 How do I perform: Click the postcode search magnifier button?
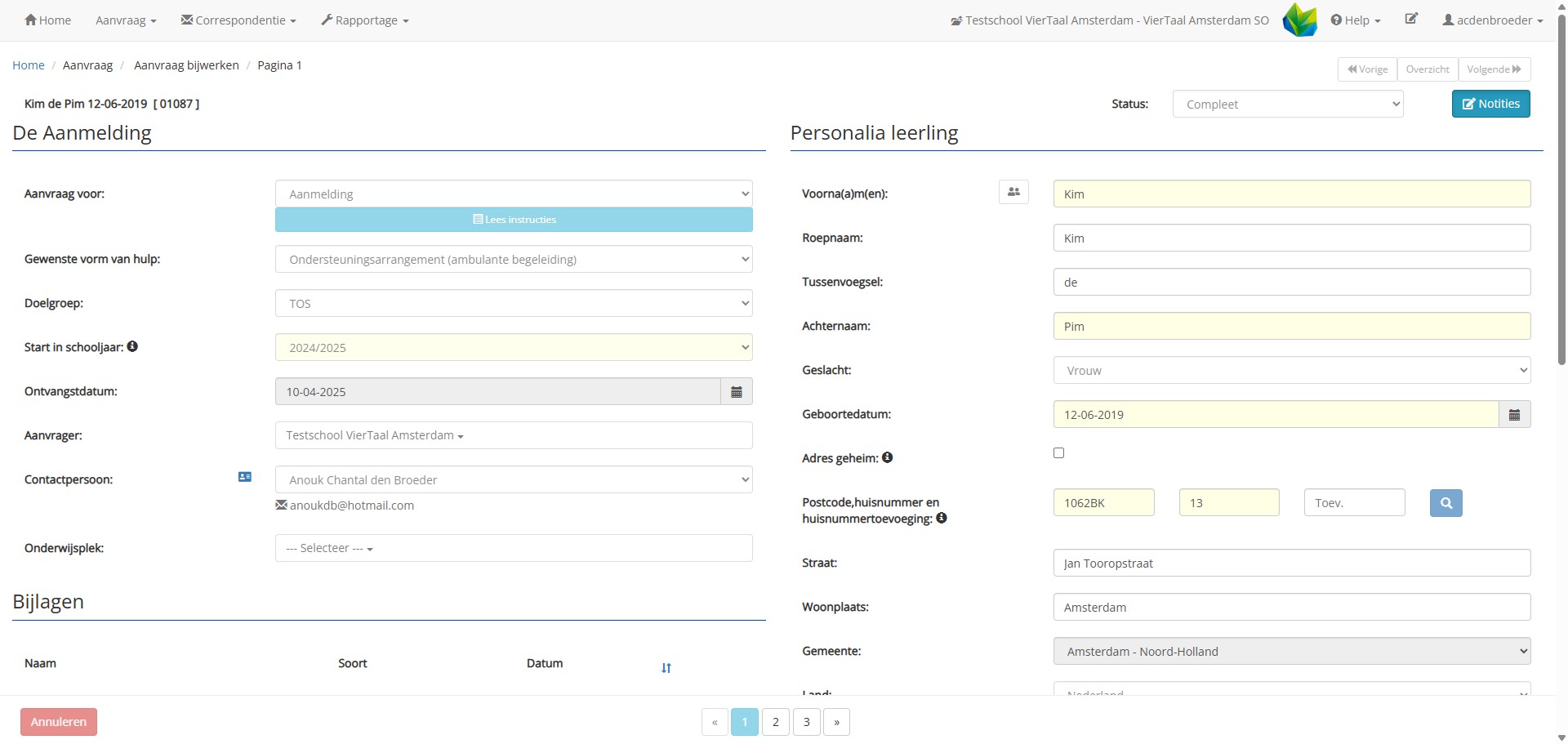click(1446, 503)
